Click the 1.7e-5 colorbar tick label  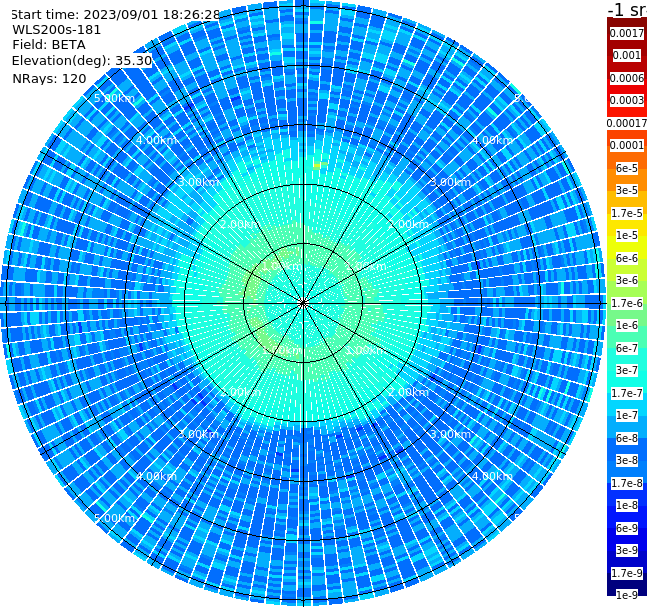coord(627,213)
